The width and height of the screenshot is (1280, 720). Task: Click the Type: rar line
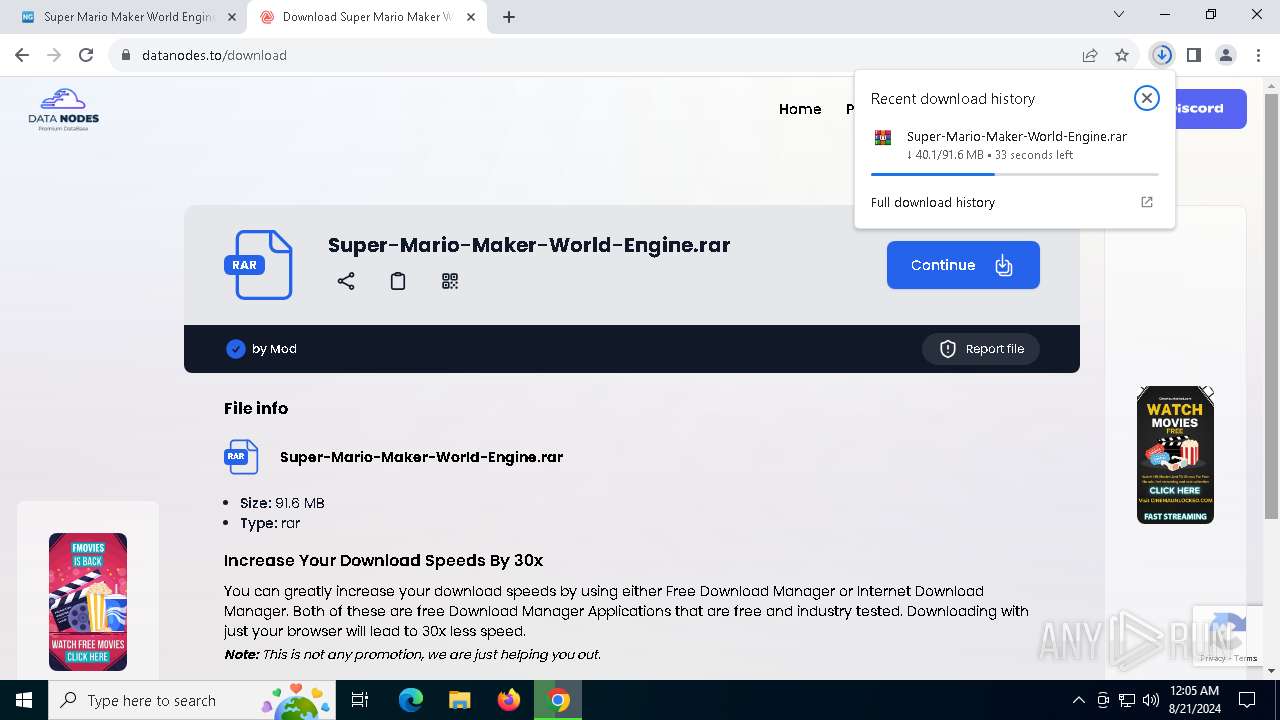(x=270, y=523)
